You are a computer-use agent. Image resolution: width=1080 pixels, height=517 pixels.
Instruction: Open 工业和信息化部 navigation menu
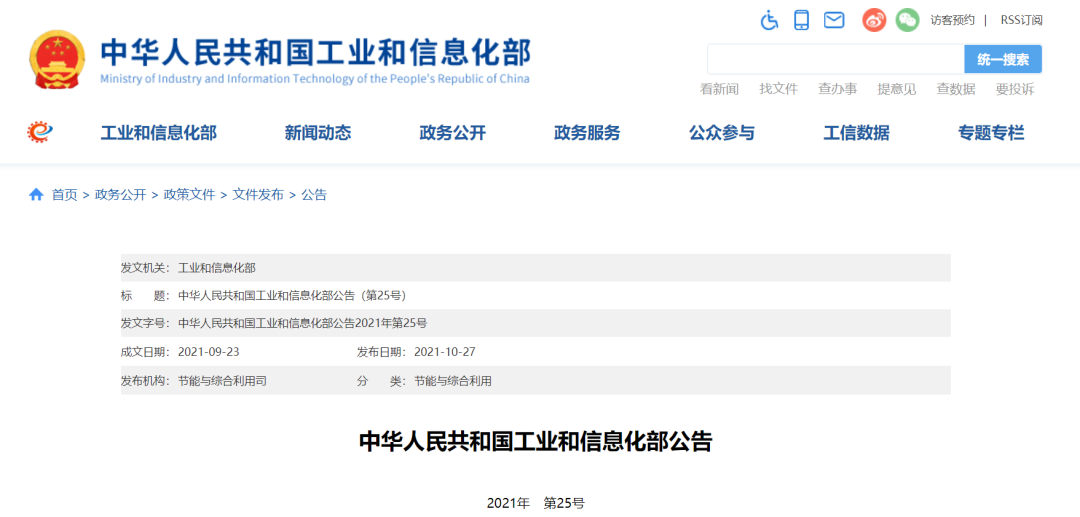158,133
